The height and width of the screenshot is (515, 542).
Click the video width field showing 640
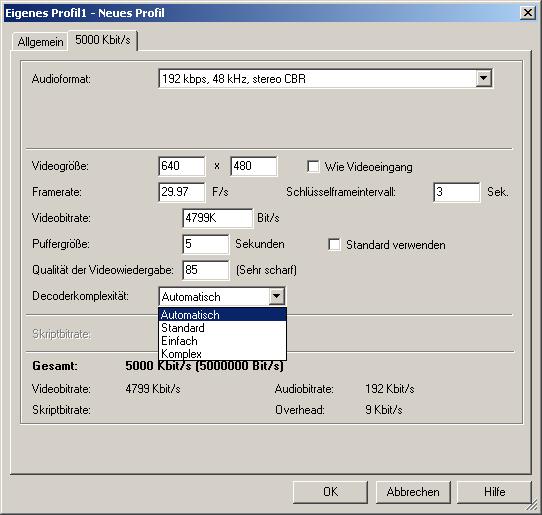182,166
